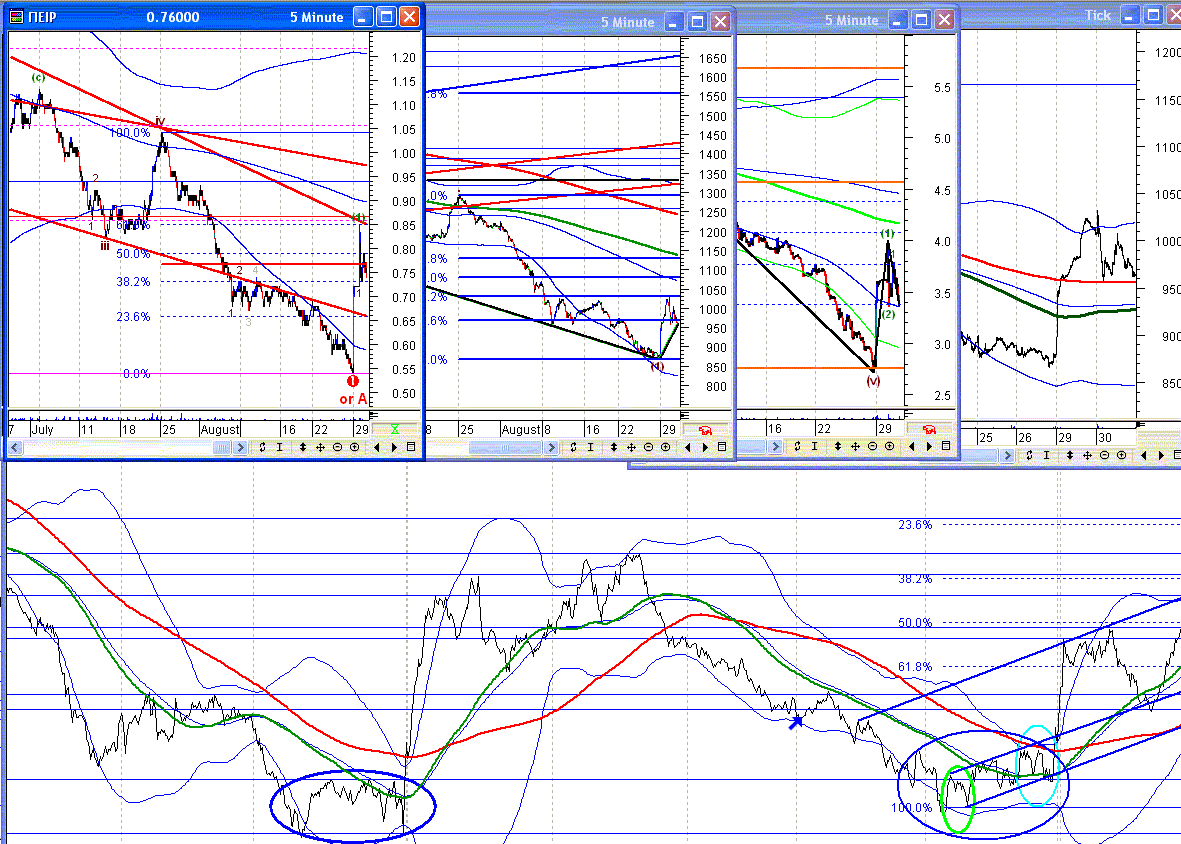Zoom in with the plus icon in the third chart
Screen dimensions: 1181x844
point(890,446)
